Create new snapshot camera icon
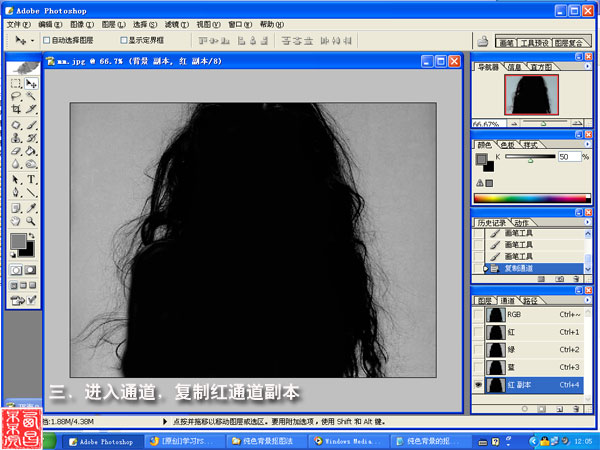 [x=559, y=279]
